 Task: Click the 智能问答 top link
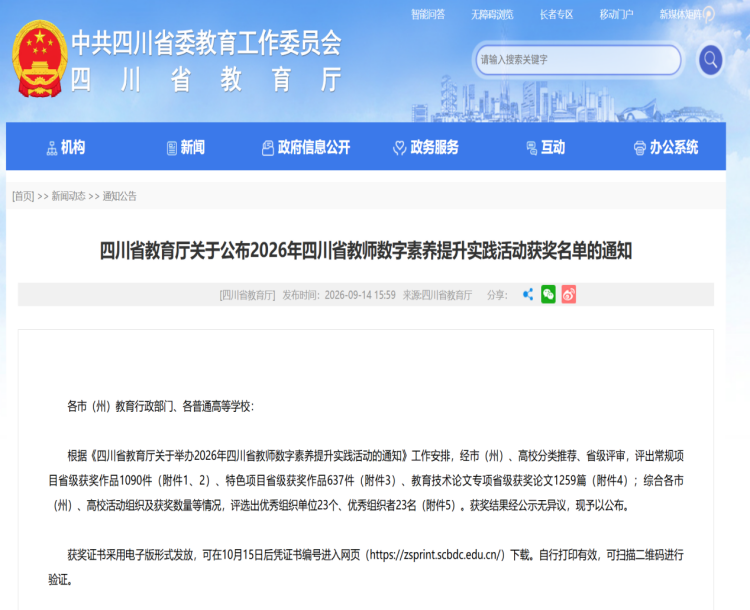pos(428,15)
